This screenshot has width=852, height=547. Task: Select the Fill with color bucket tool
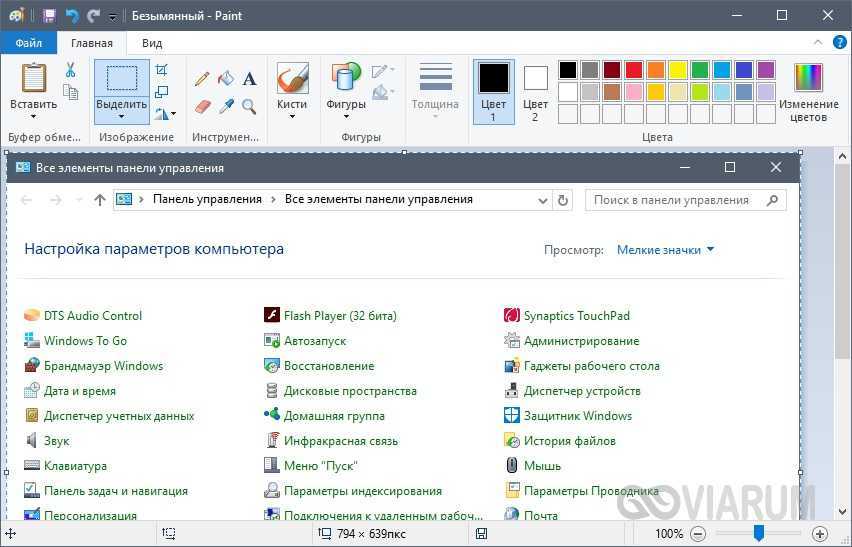point(226,79)
